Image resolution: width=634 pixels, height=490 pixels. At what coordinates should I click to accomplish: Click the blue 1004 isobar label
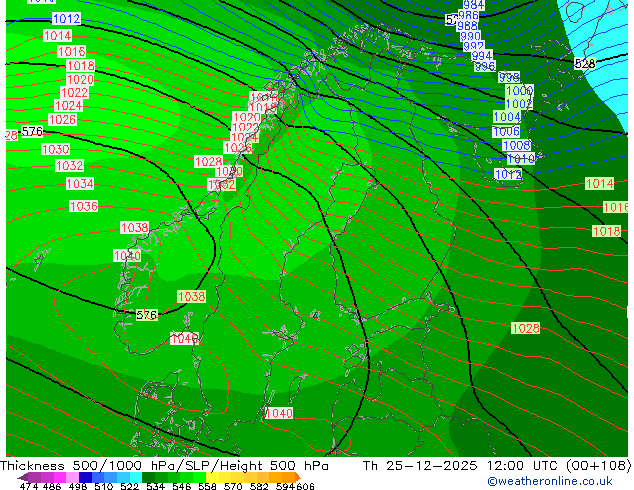tap(507, 117)
